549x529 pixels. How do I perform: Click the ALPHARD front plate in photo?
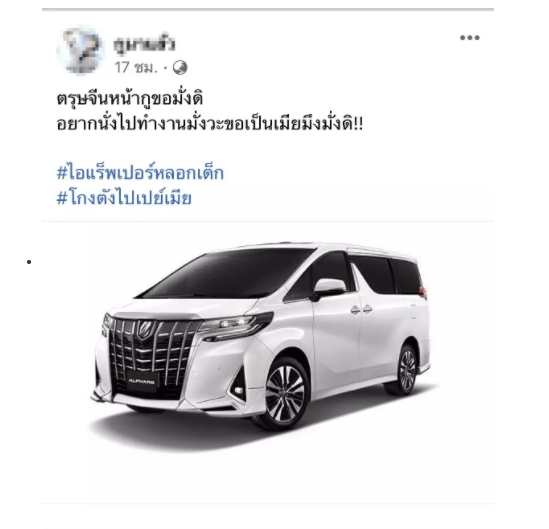click(141, 381)
